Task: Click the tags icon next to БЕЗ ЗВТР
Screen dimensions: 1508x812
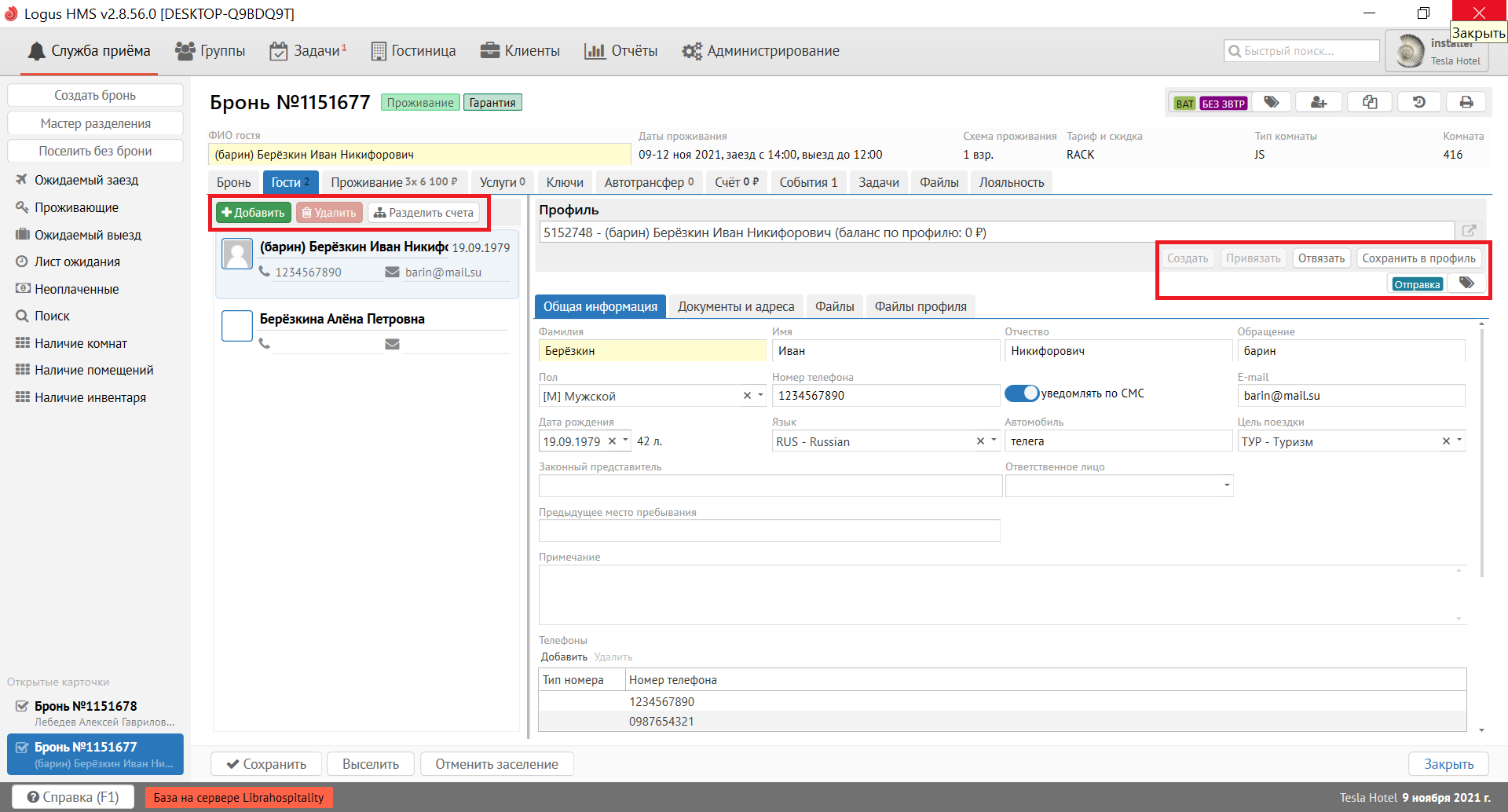Action: point(1271,103)
